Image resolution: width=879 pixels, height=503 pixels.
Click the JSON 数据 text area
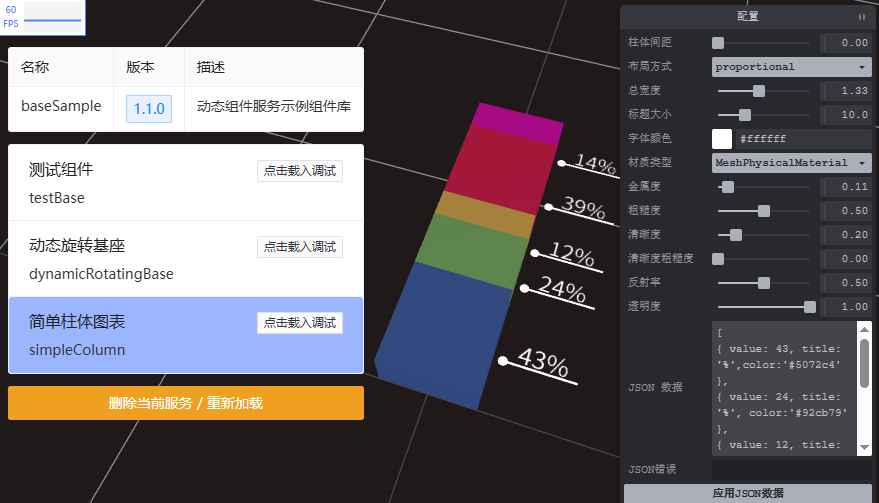[x=783, y=387]
